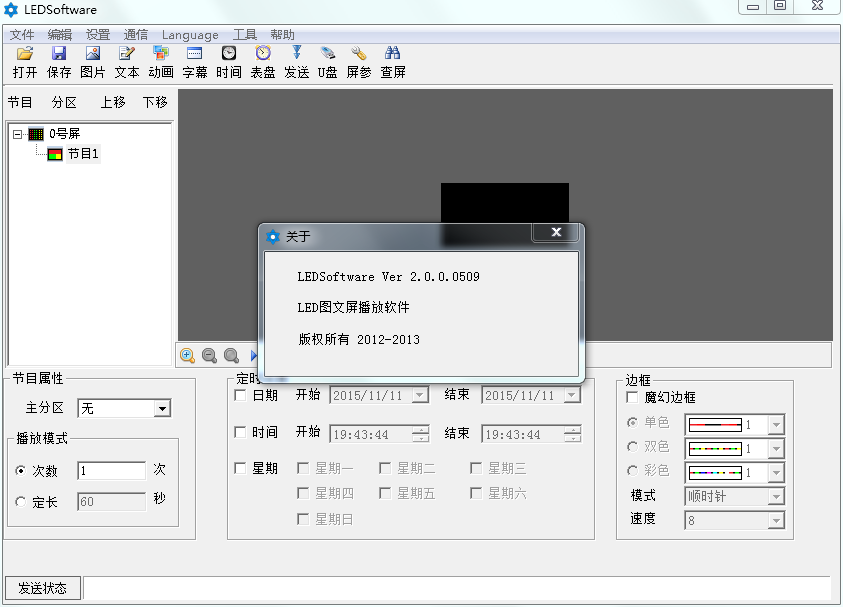Open the 工具 menu
843x607 pixels.
(245, 35)
